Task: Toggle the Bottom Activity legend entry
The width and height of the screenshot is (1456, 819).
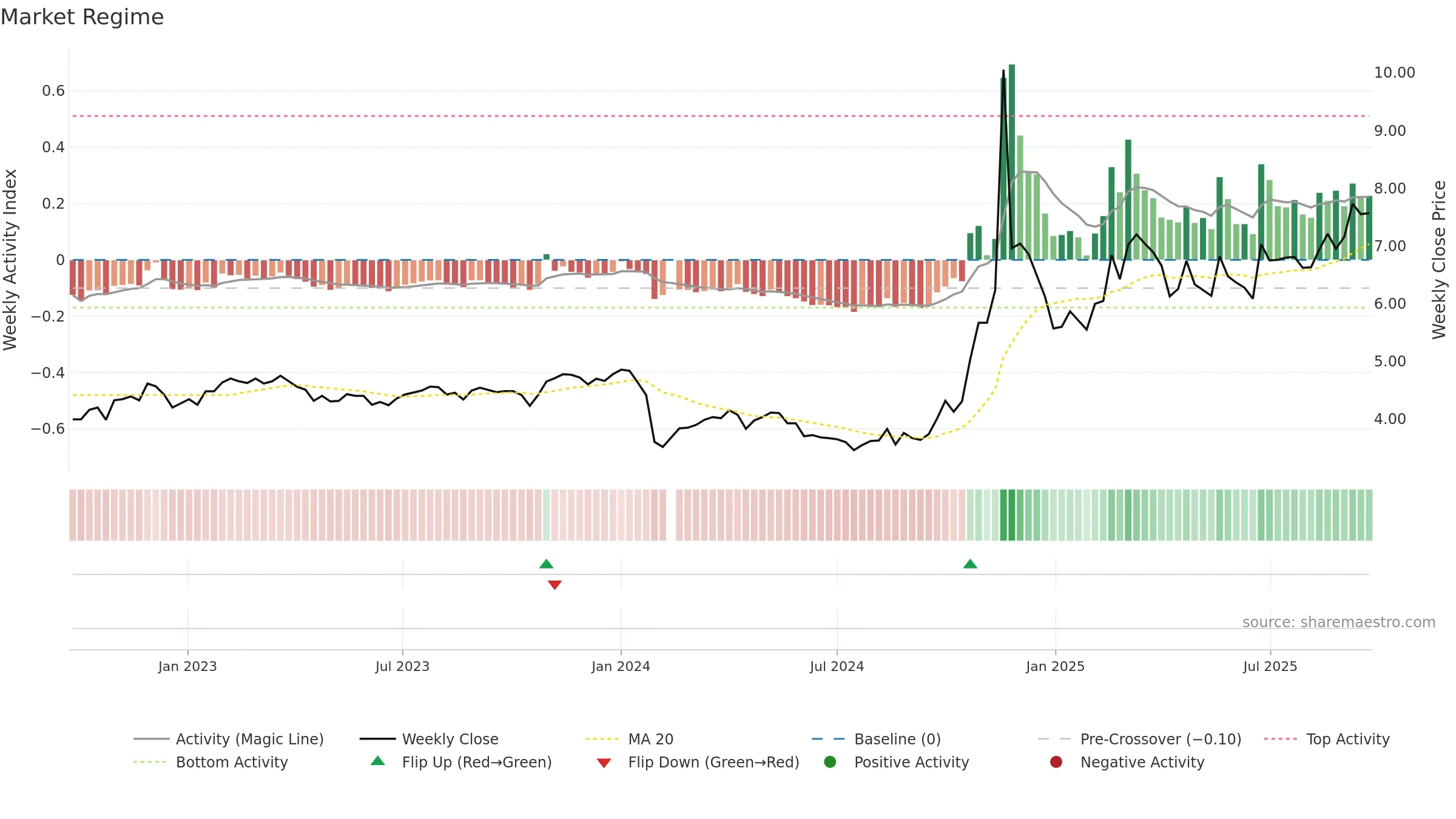Action: pos(211,762)
